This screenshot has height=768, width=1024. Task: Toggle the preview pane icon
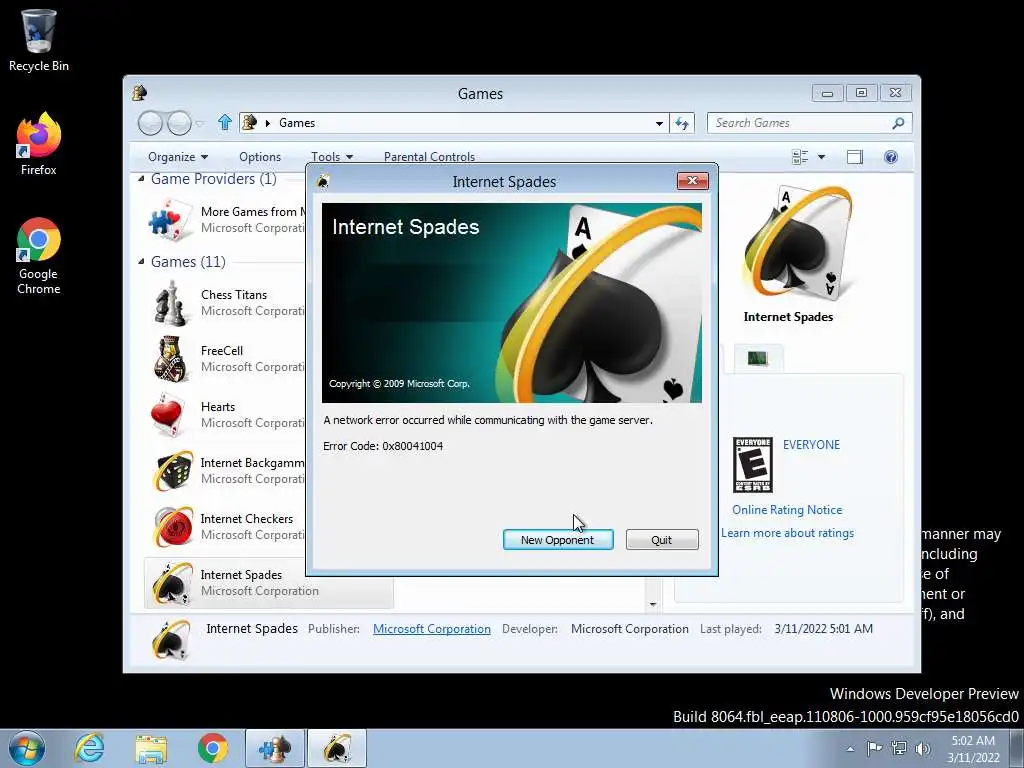tap(855, 157)
